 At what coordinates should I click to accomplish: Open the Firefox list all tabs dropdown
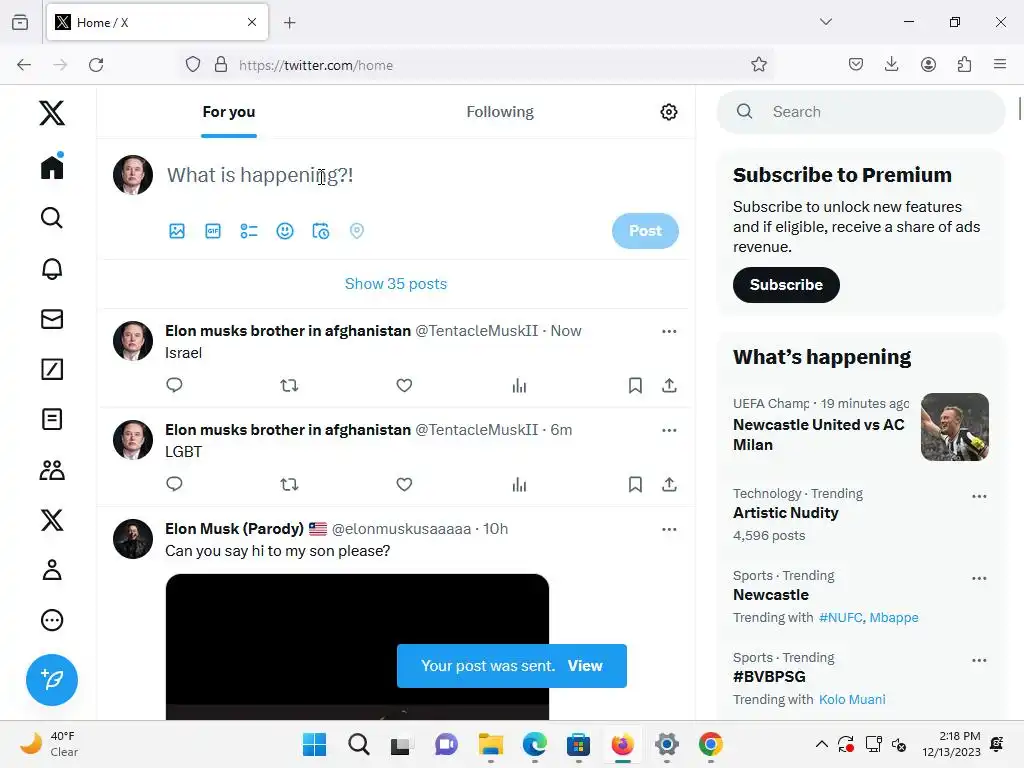point(825,22)
